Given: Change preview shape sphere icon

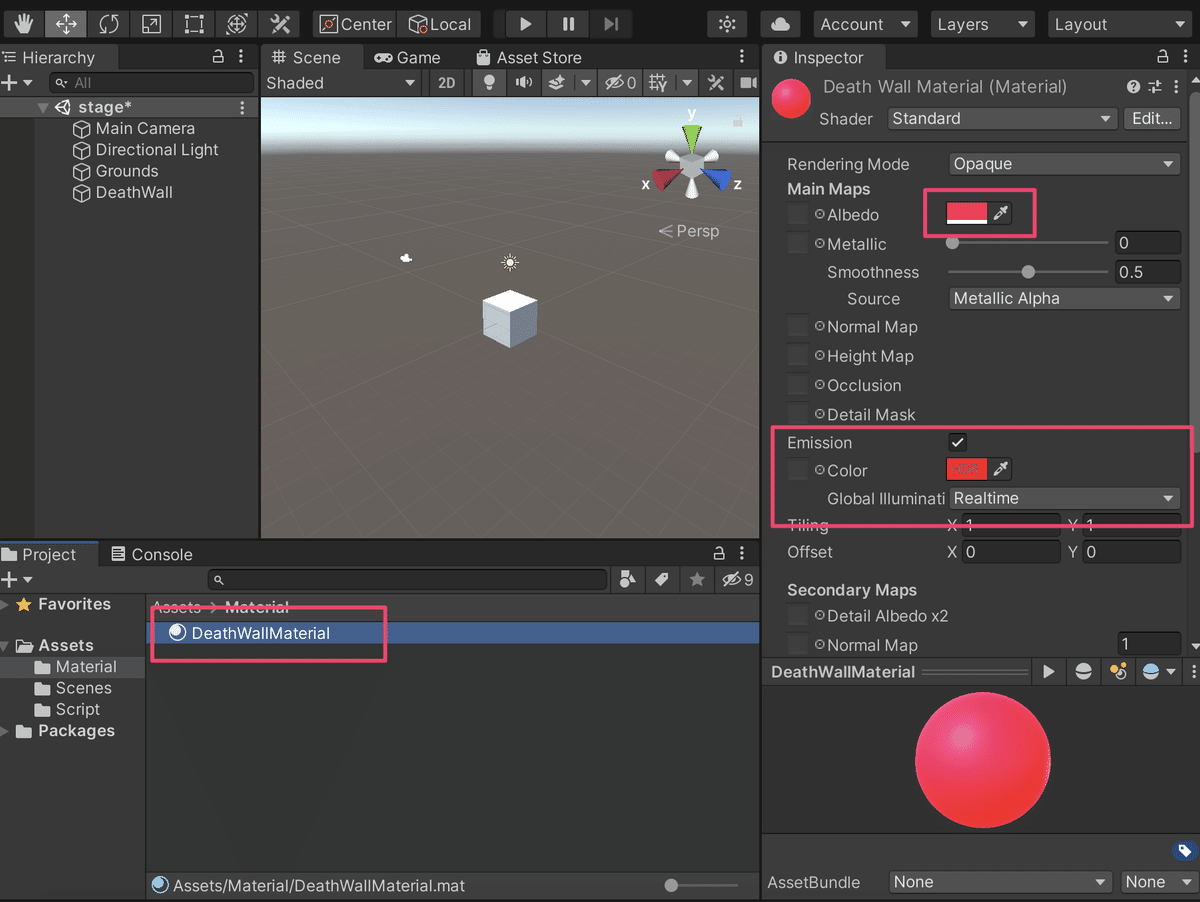Looking at the screenshot, I should [x=1083, y=672].
